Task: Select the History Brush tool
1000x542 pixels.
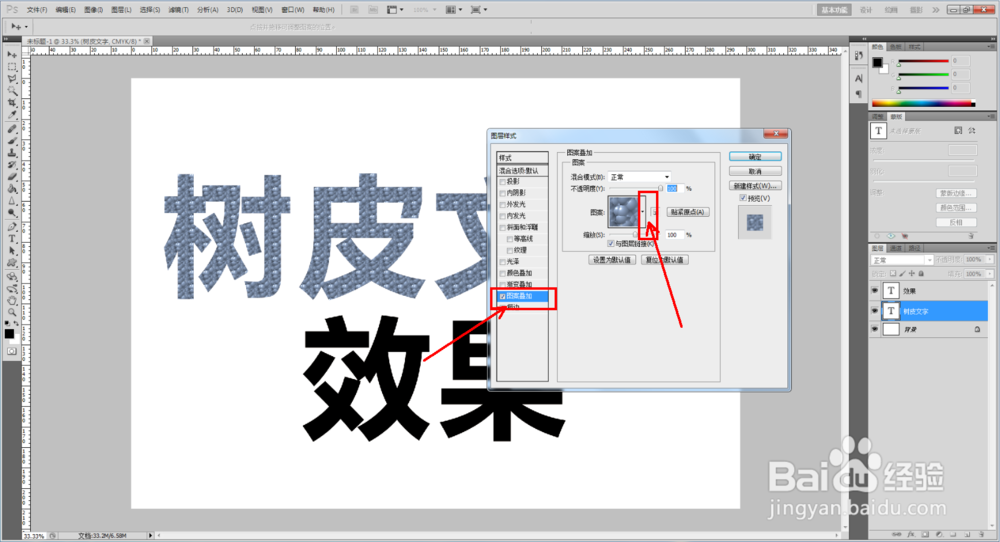Action: (x=12, y=165)
